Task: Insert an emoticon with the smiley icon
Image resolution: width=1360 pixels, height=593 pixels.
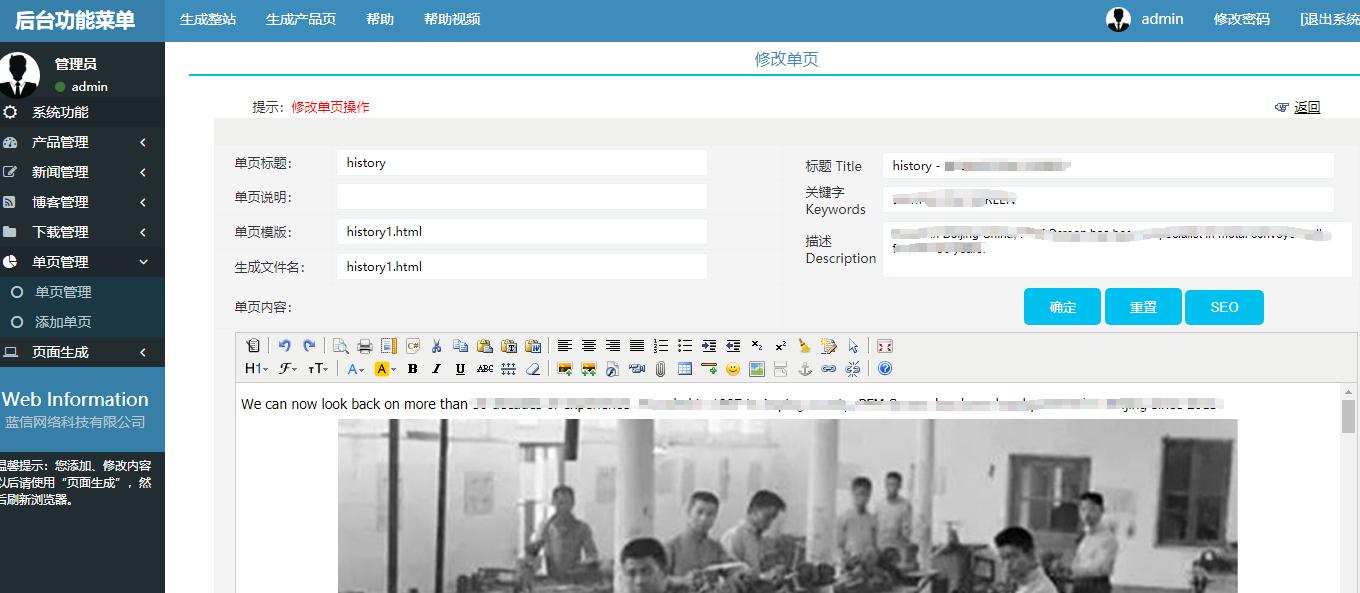Action: (x=733, y=369)
